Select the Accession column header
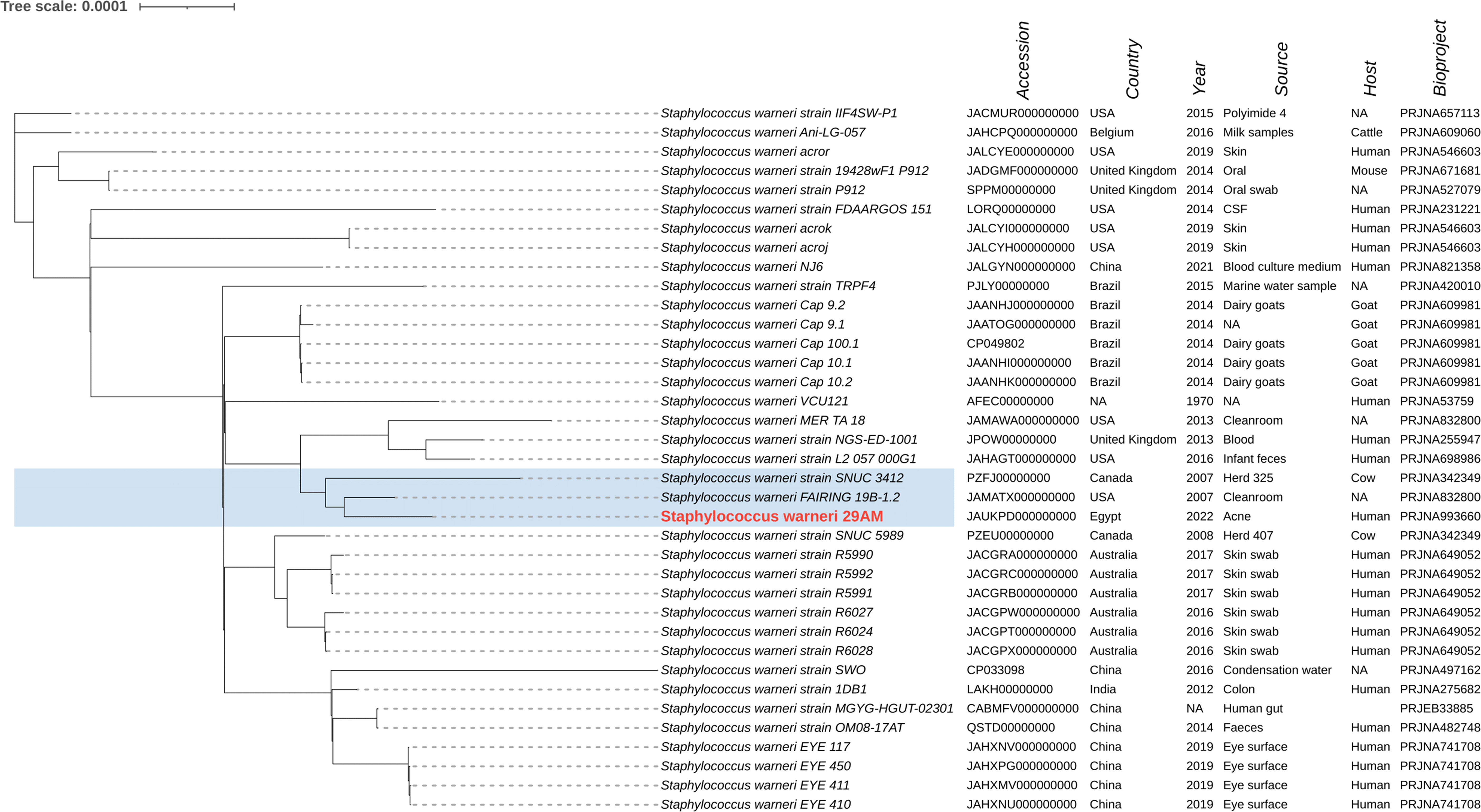 click(x=1023, y=60)
